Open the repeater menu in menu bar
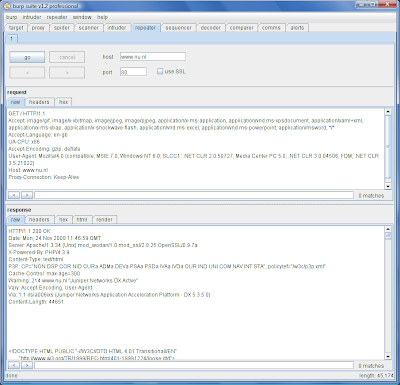Viewport: 400px width, 385px height. tap(57, 17)
